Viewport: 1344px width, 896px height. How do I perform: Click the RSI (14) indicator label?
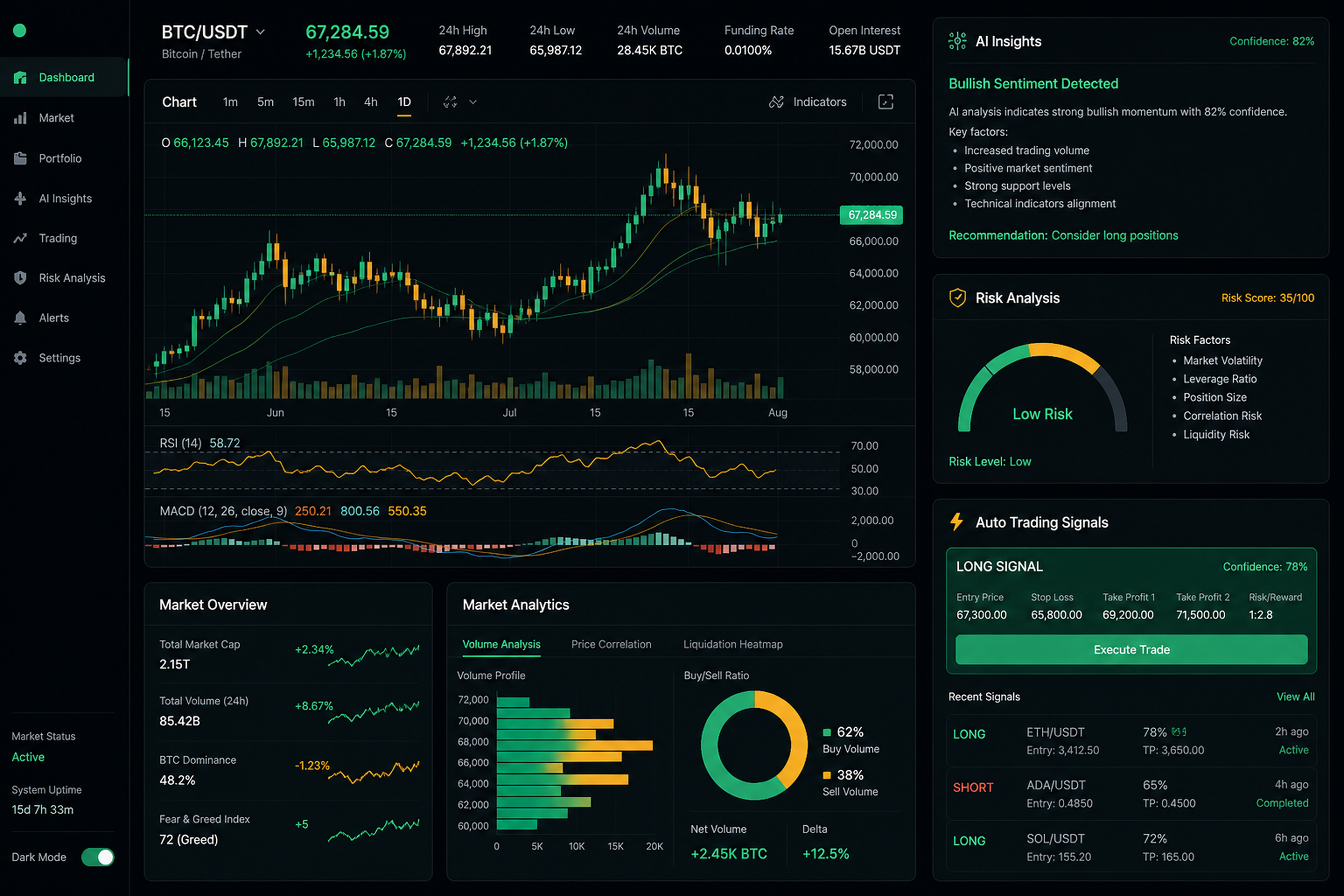(x=181, y=443)
